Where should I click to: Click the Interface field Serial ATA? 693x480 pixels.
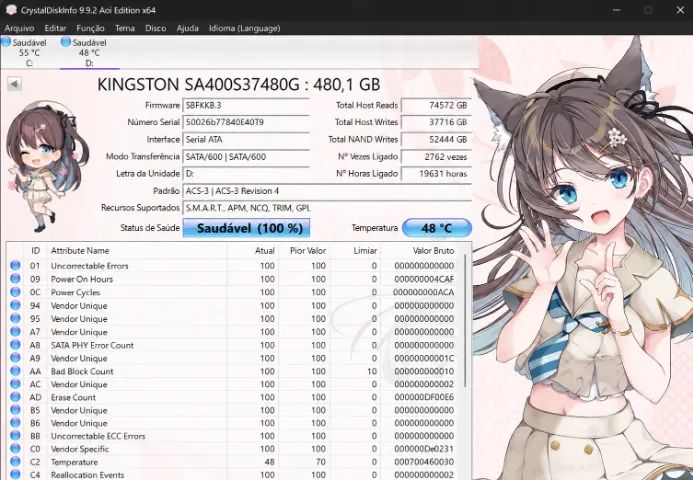point(246,139)
